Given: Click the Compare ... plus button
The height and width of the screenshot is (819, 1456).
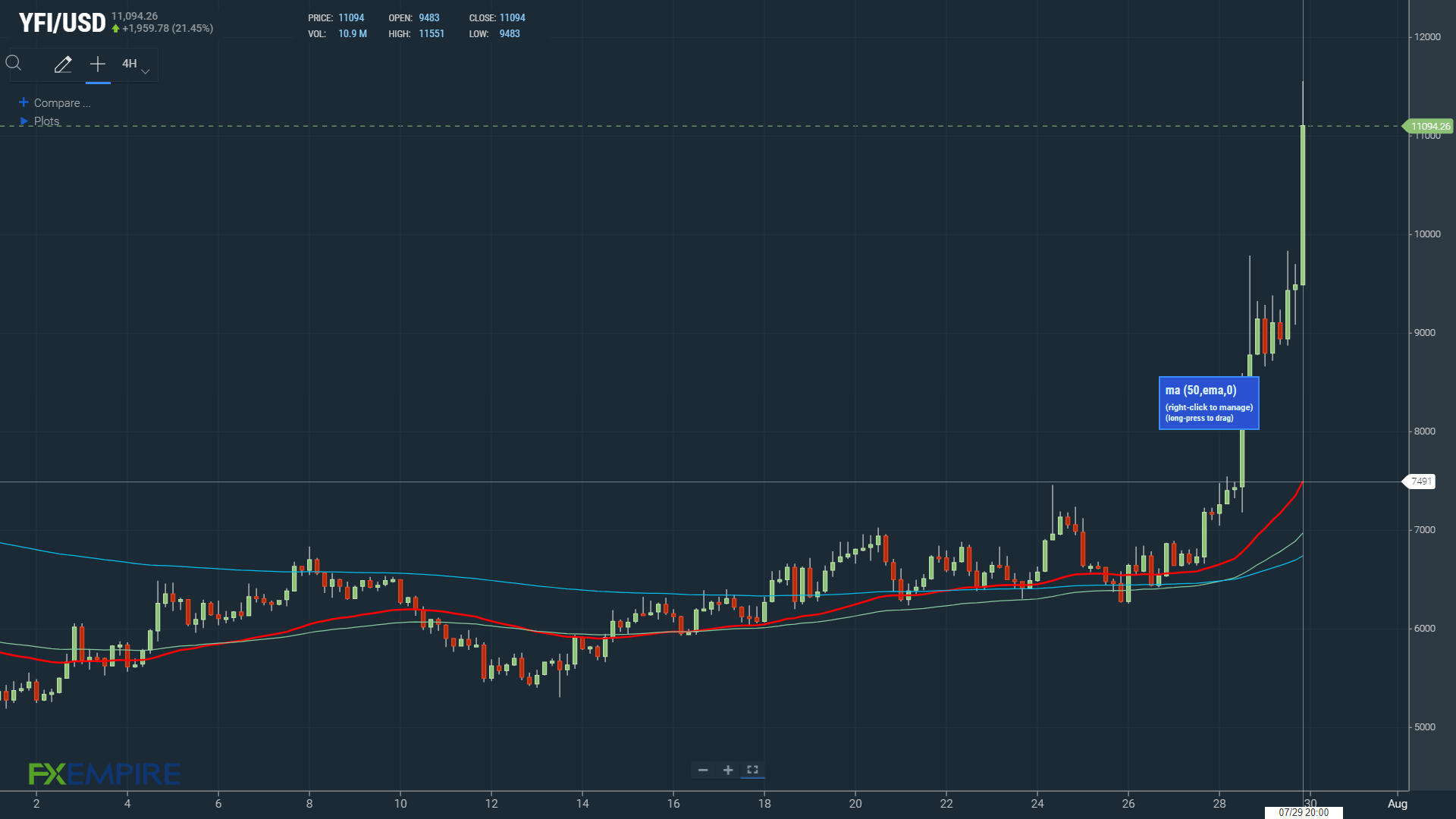Looking at the screenshot, I should (24, 102).
